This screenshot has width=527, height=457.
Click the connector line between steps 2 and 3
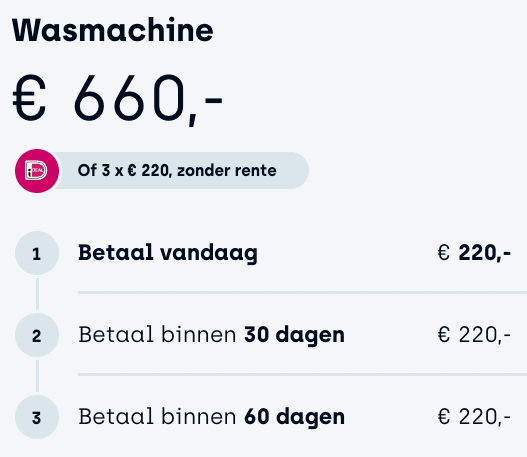click(37, 376)
